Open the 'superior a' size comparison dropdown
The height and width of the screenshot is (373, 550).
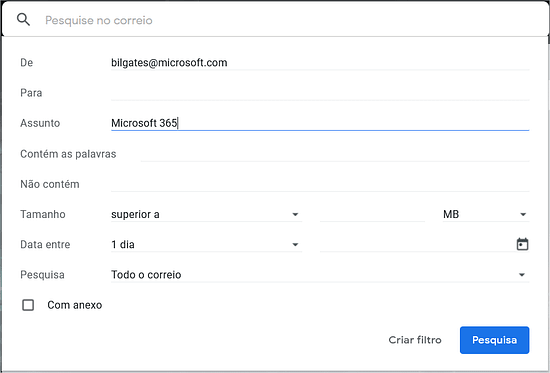point(206,214)
